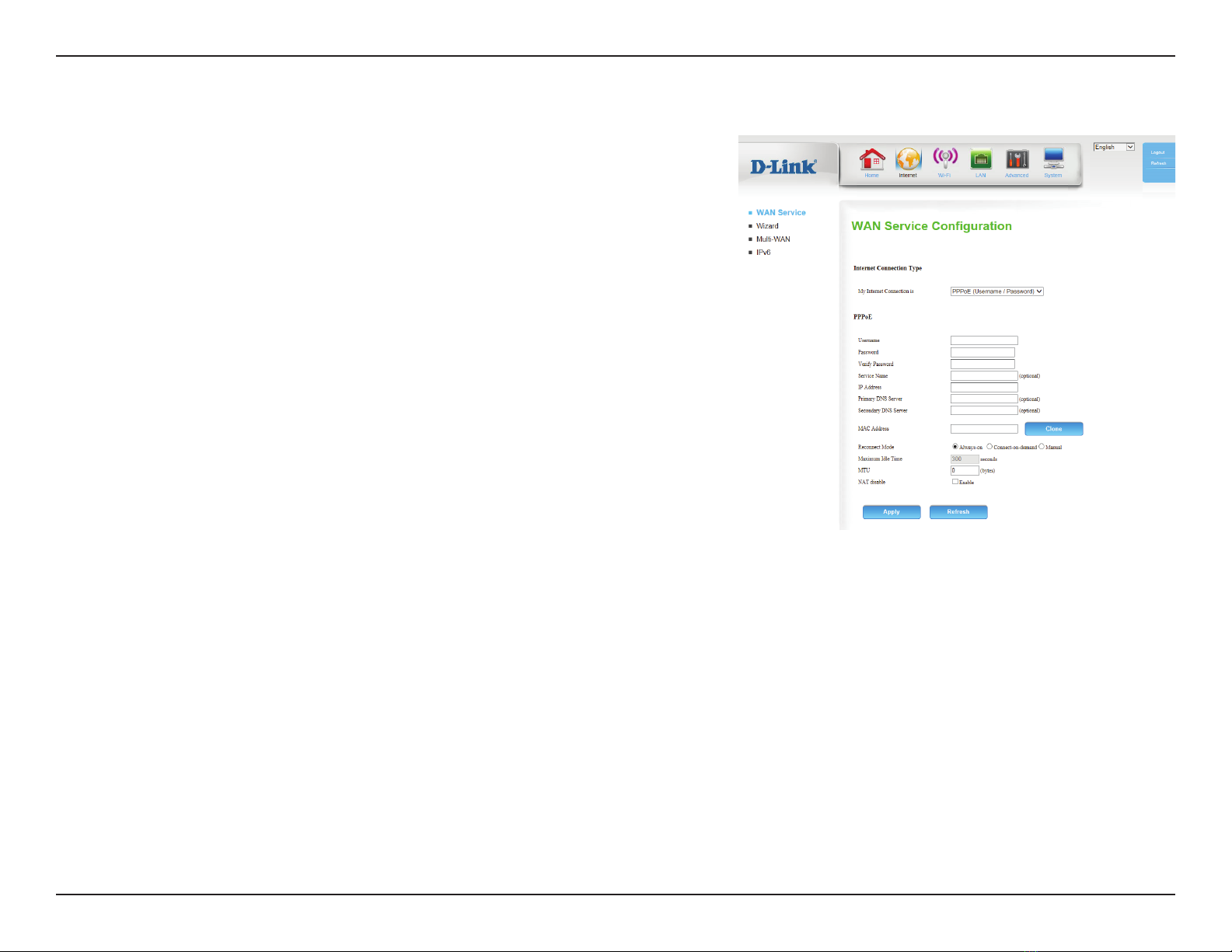The width and height of the screenshot is (1232, 952).
Task: Focus the Service Name field
Action: (x=984, y=375)
